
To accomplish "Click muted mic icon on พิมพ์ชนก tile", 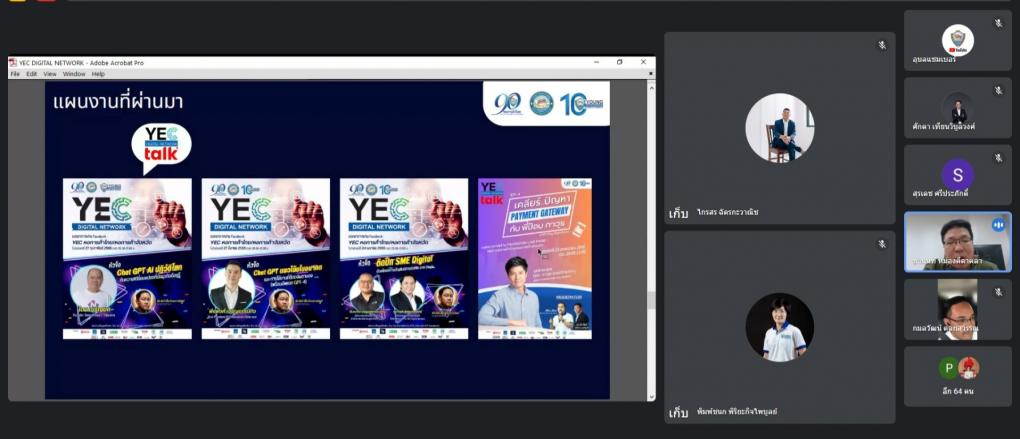I will coord(882,244).
